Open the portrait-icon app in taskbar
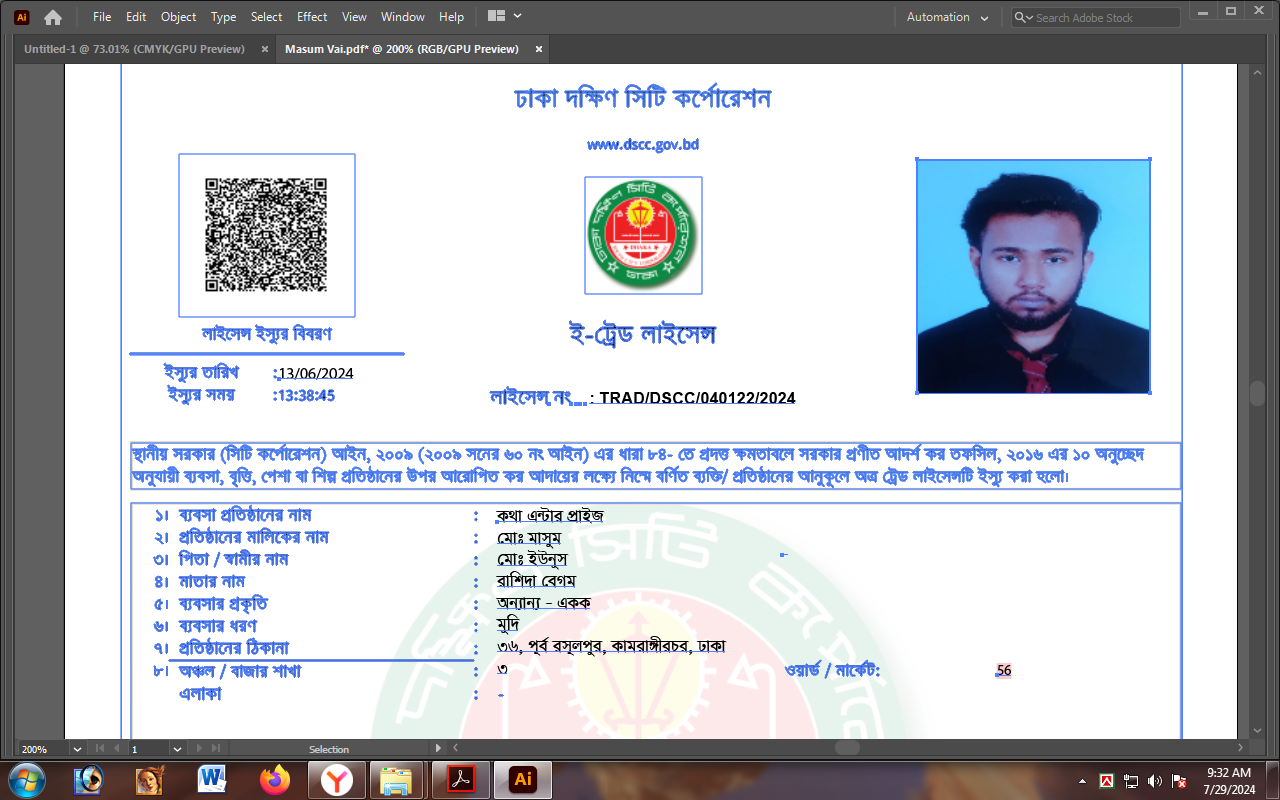Image resolution: width=1280 pixels, height=800 pixels. [150, 779]
